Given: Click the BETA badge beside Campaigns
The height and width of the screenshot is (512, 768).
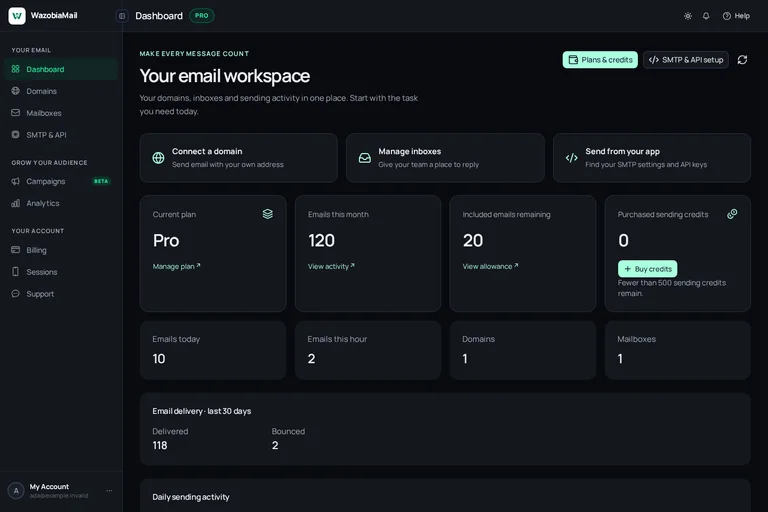Looking at the screenshot, I should tap(101, 181).
